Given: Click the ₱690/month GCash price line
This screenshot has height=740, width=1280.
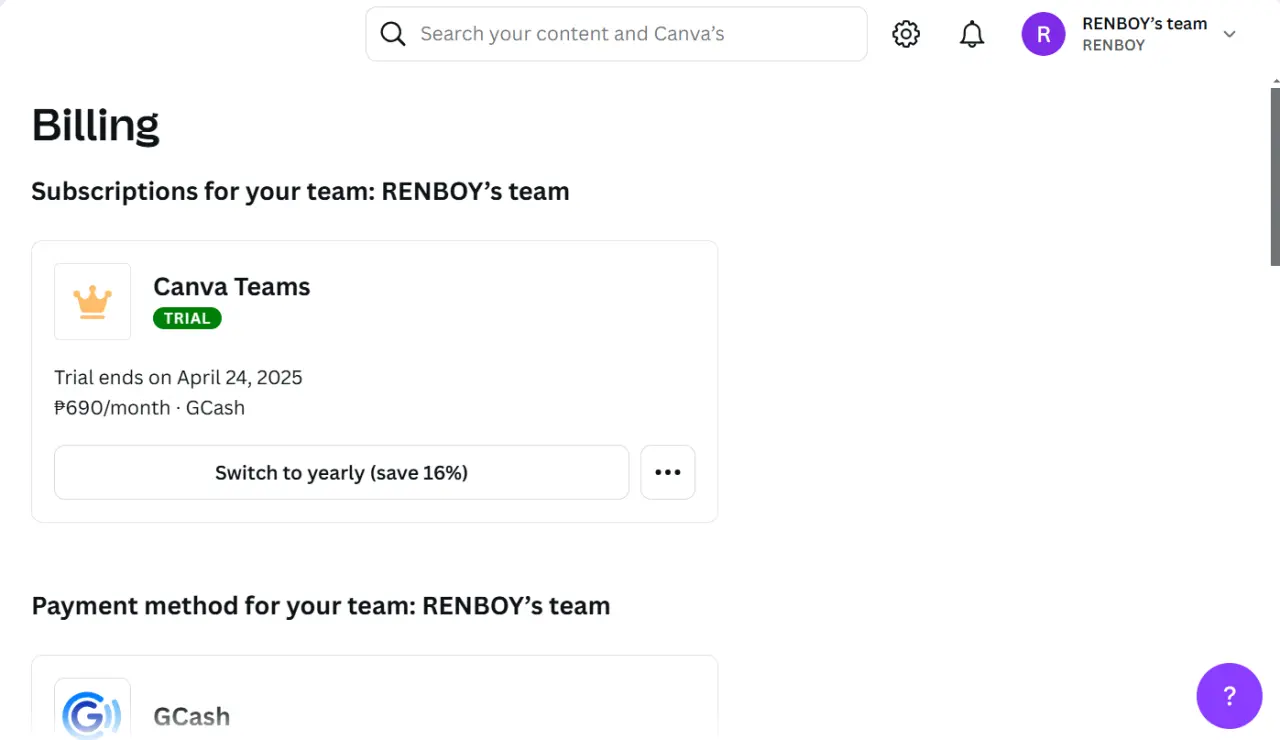Looking at the screenshot, I should pos(150,408).
